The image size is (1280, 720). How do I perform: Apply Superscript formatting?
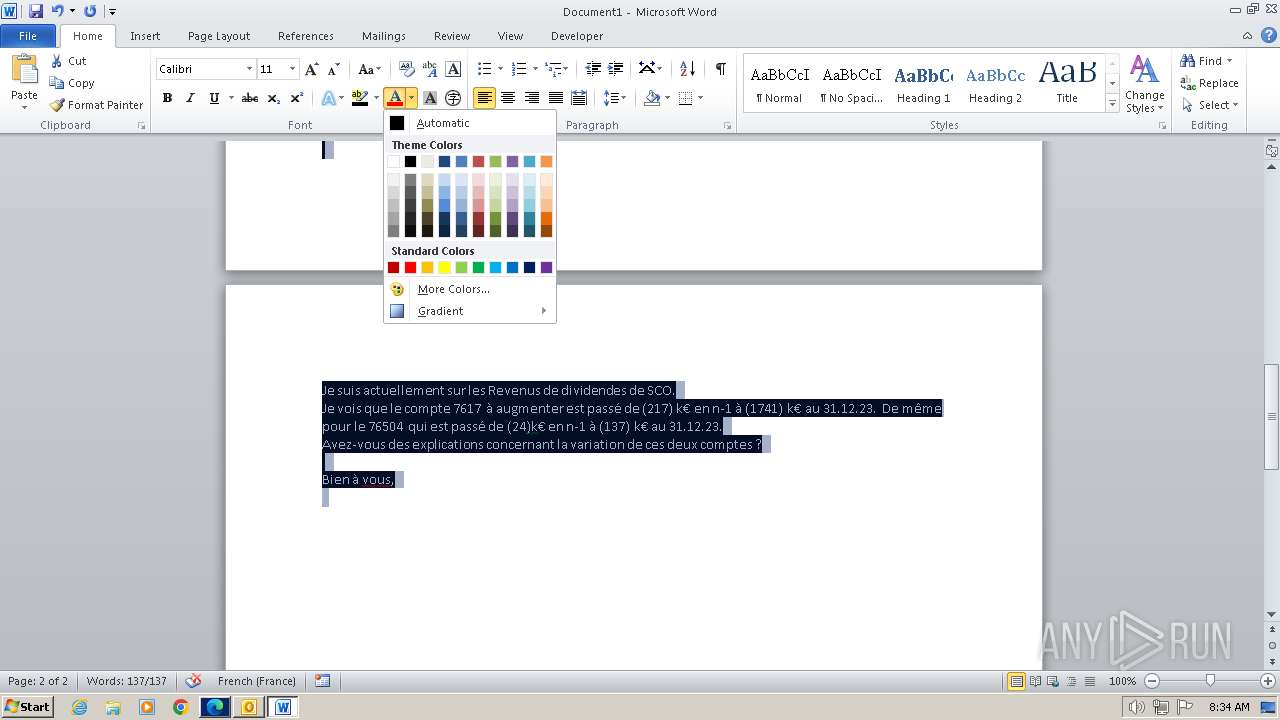point(297,98)
